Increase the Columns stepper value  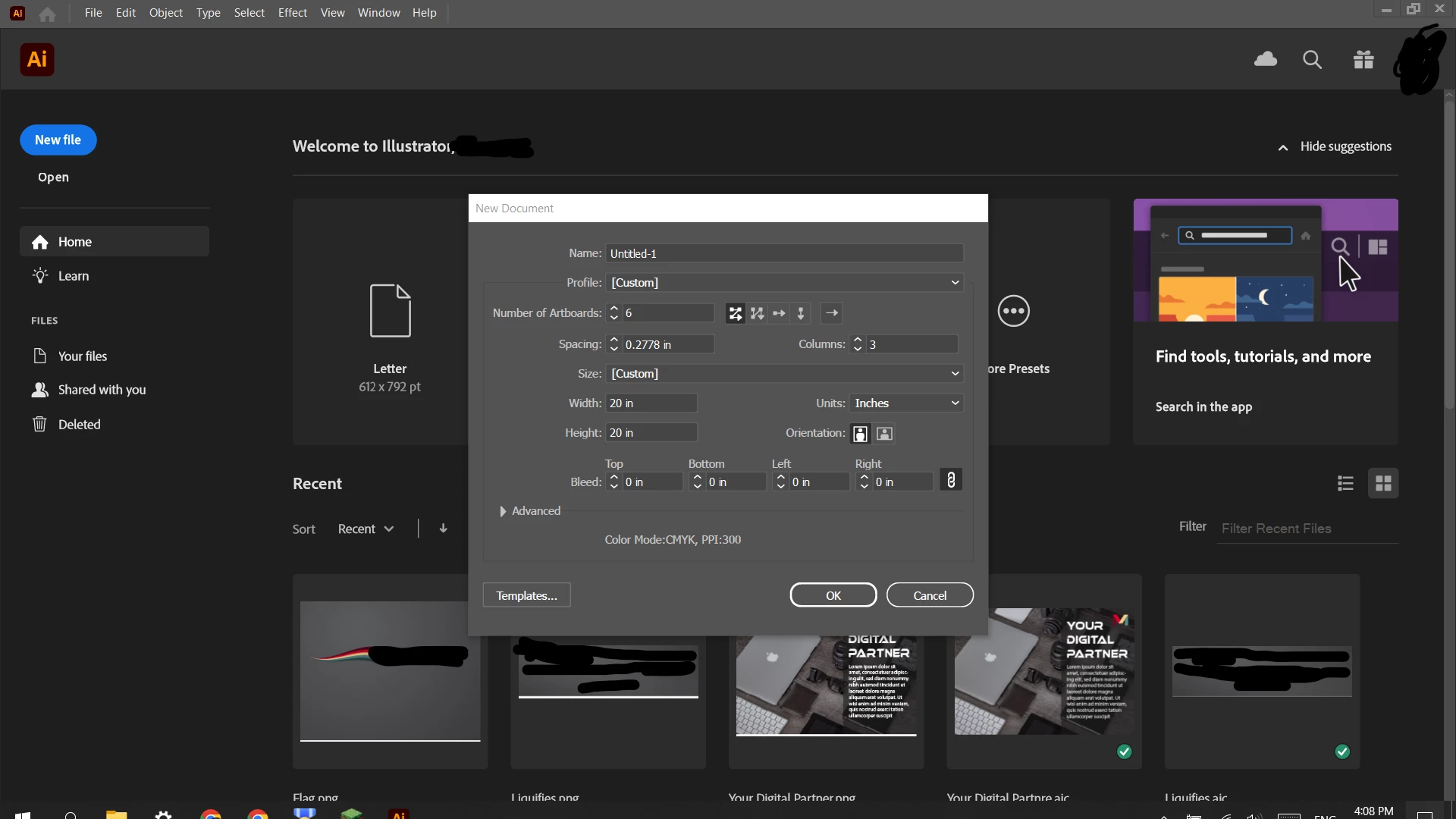(858, 340)
